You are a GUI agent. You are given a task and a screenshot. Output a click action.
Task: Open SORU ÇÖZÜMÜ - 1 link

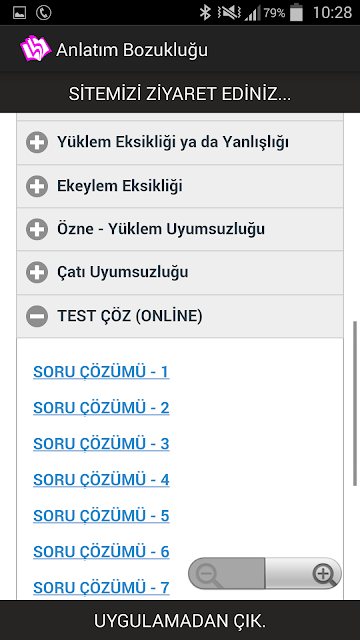coord(101,372)
